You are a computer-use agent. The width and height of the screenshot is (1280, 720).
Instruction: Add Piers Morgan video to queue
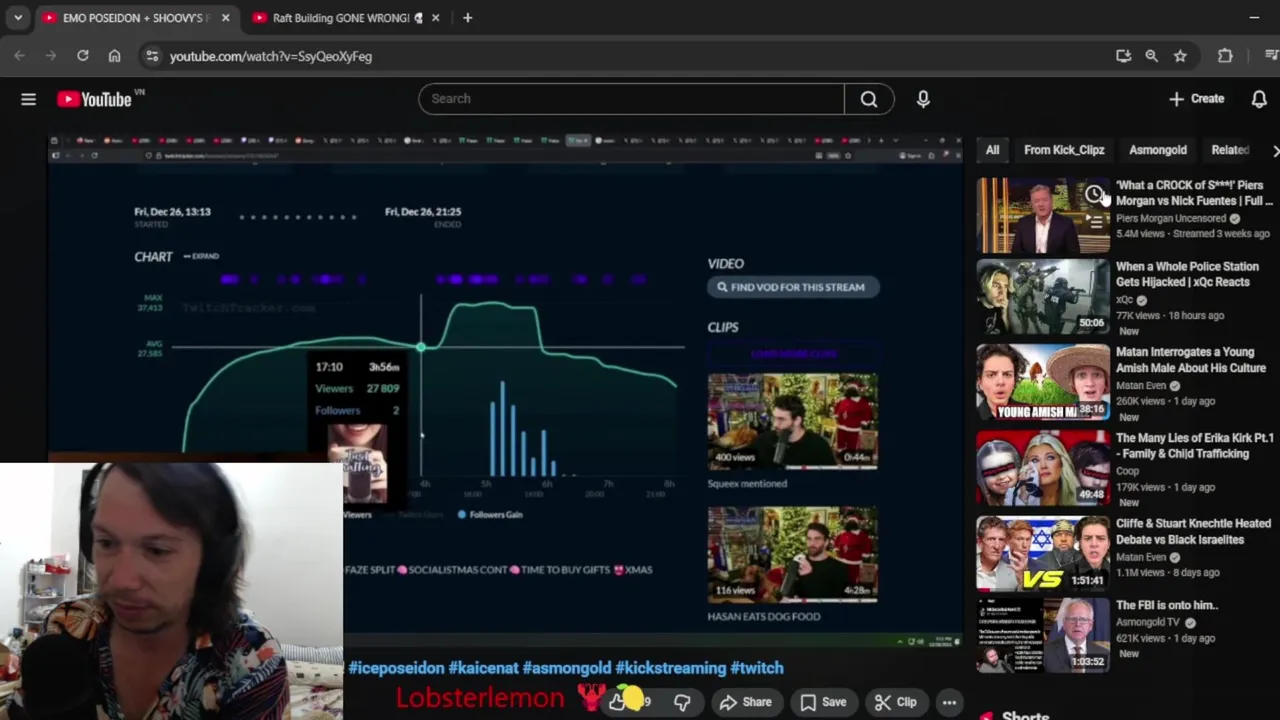point(1095,222)
